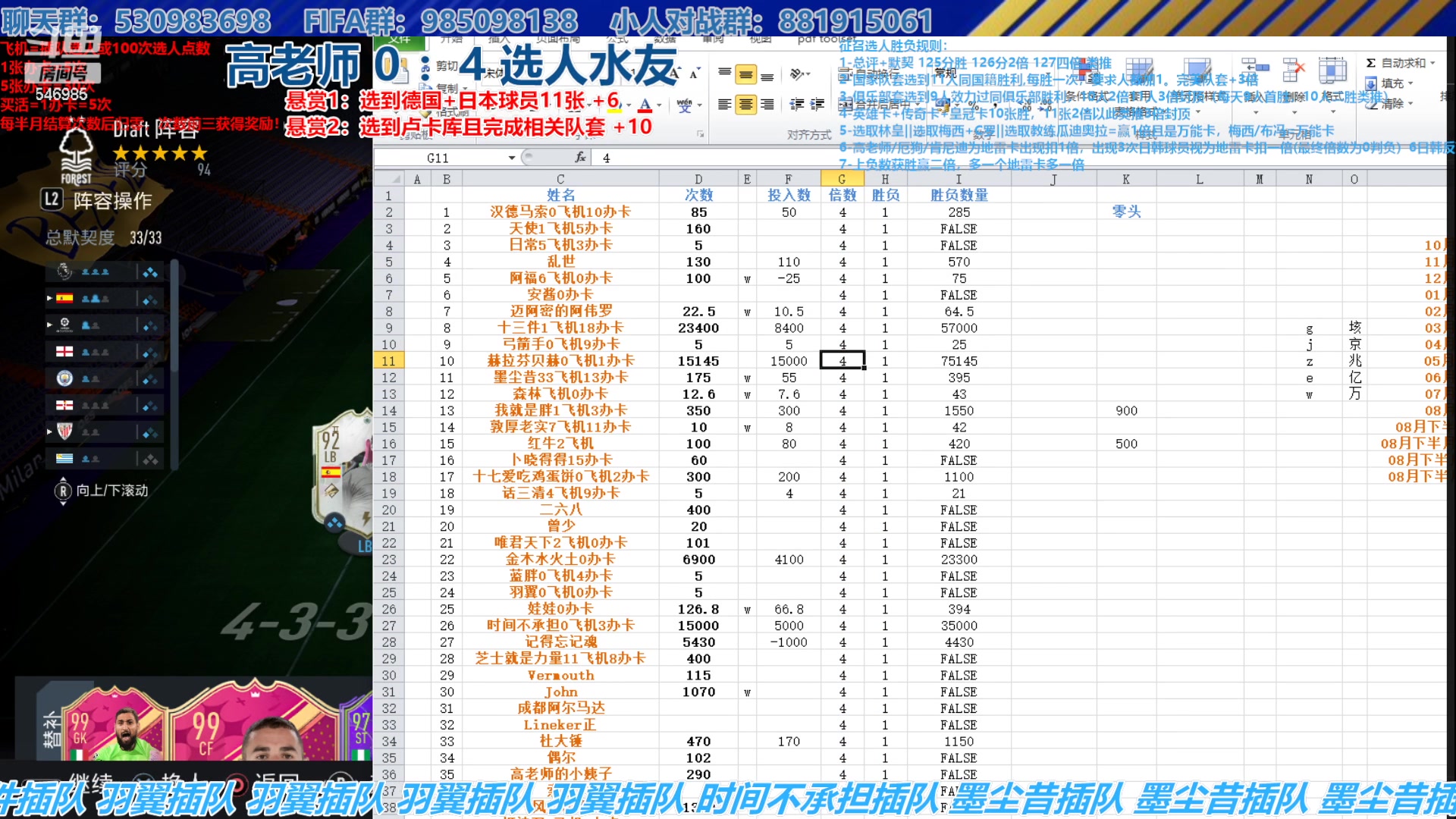1456x819 pixels.
Task: Click the Manchester City badge row
Action: coord(105,378)
